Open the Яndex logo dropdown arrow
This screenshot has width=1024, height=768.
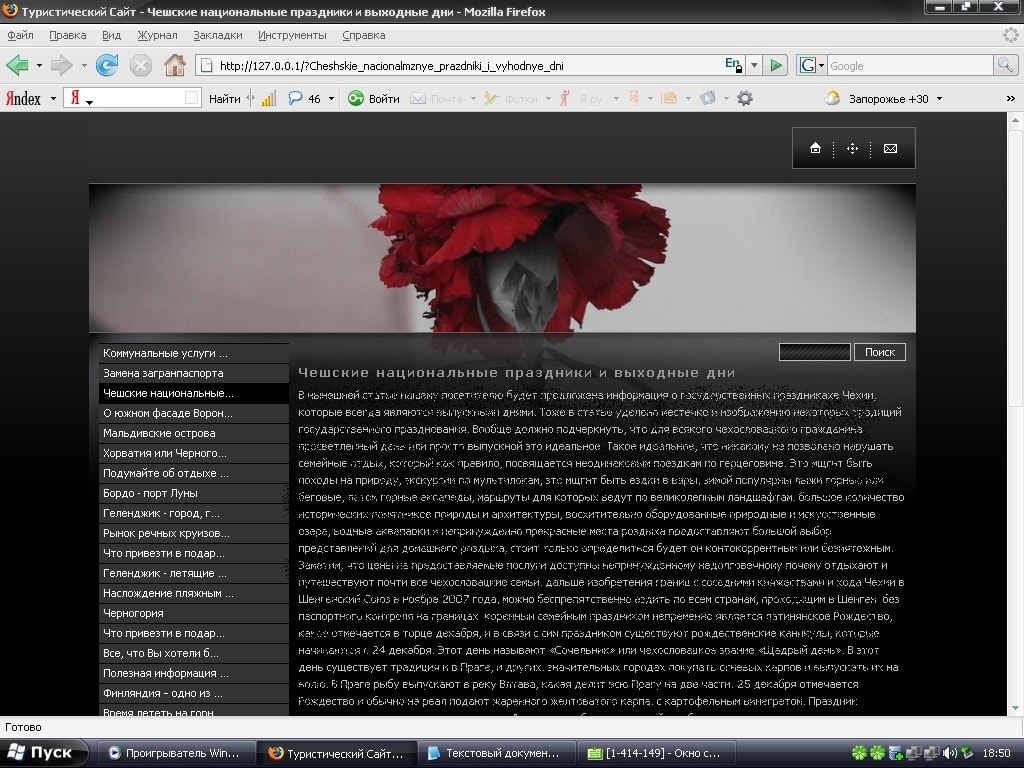[x=53, y=99]
